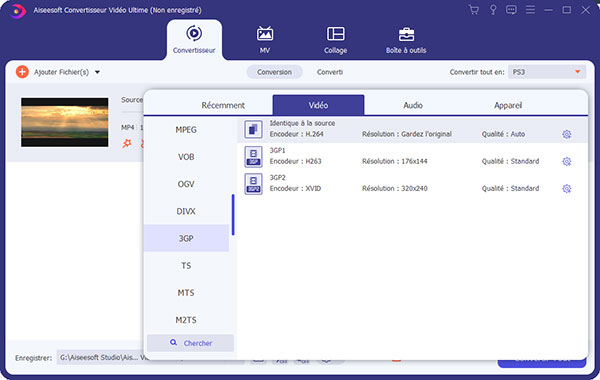This screenshot has height=380, width=600.
Task: Open the Collage tab
Action: [335, 40]
